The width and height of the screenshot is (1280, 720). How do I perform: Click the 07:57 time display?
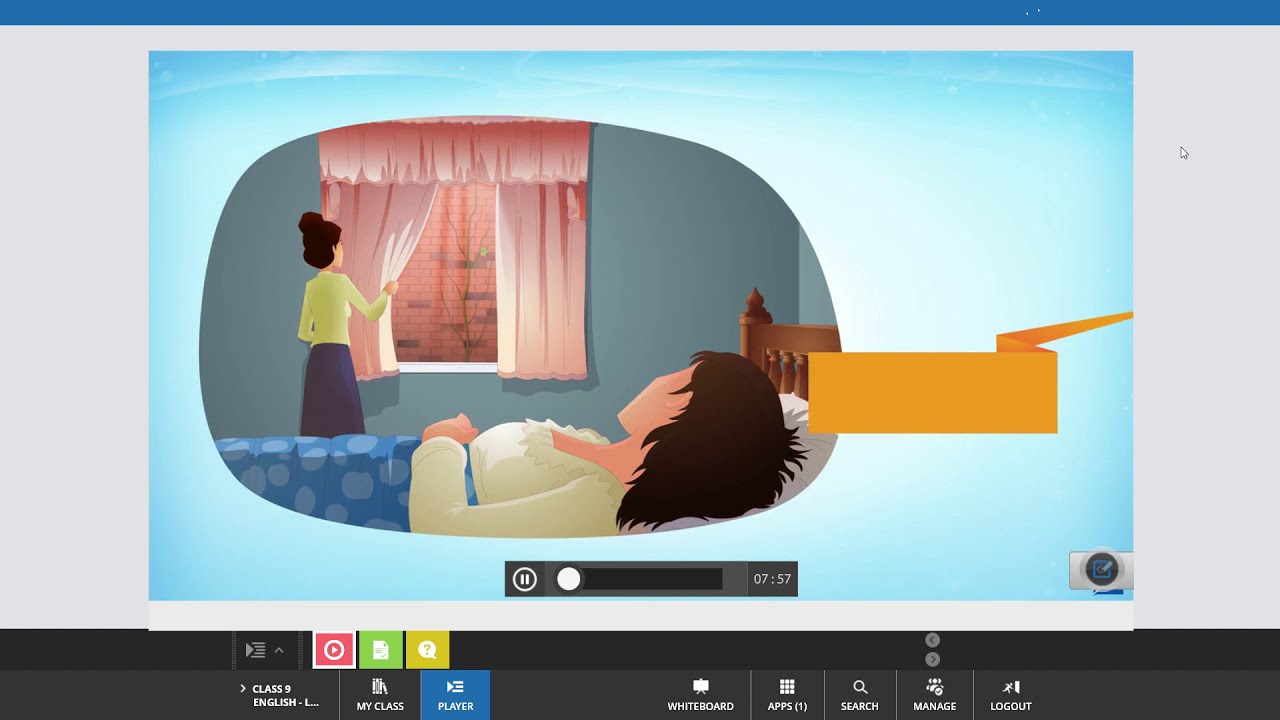coord(772,579)
